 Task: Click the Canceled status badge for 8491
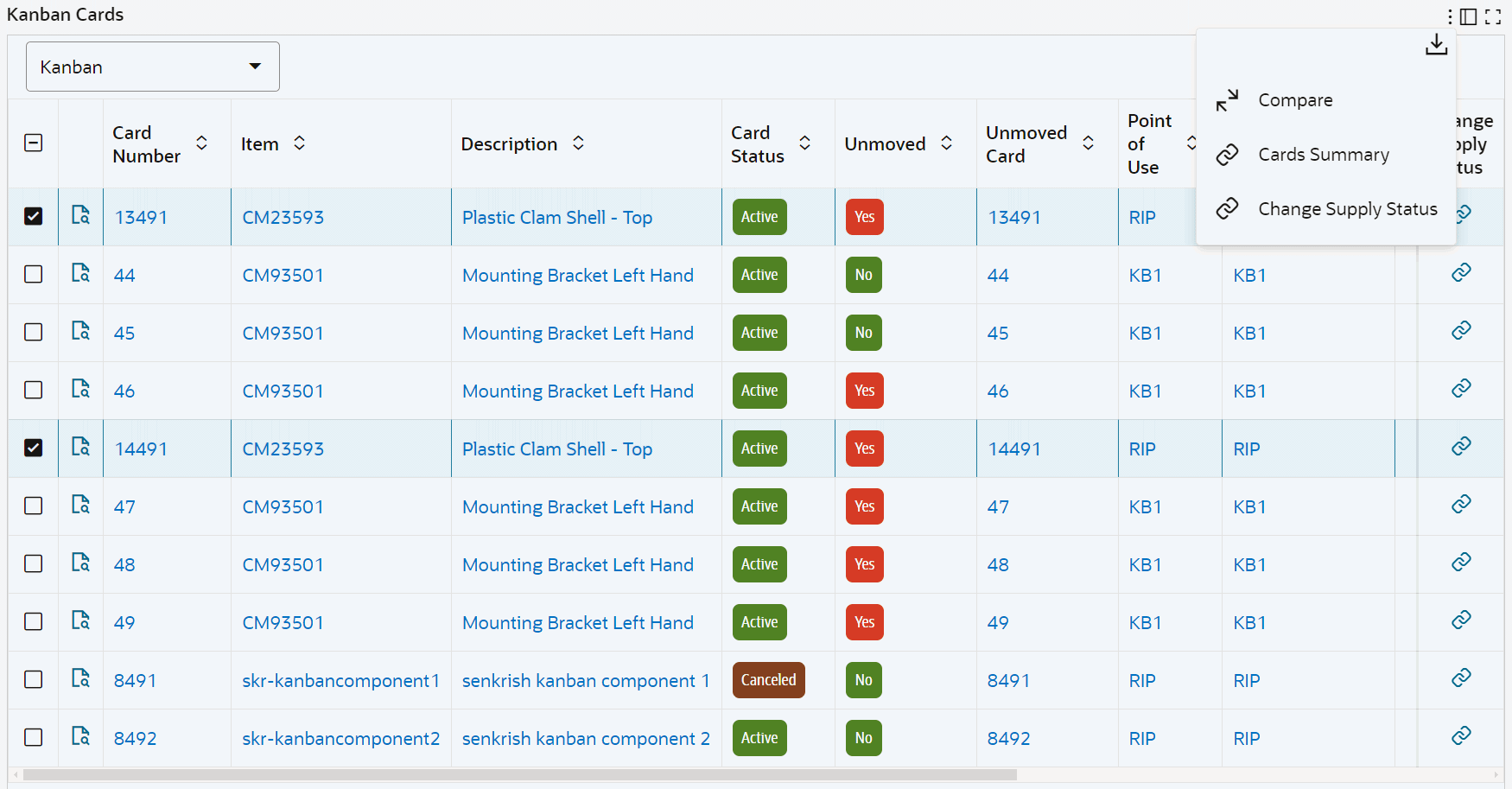tap(769, 680)
